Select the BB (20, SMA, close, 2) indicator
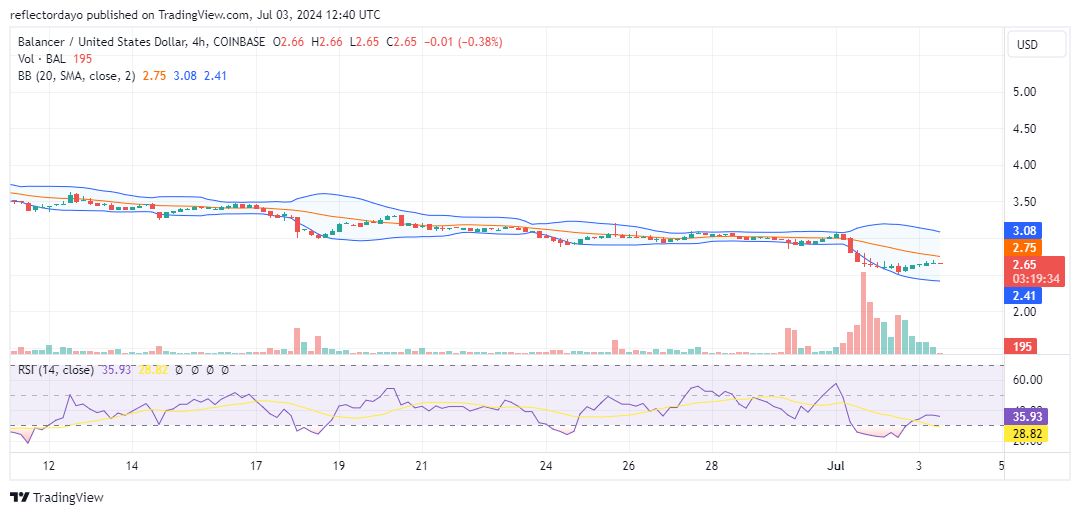This screenshot has width=1080, height=515. click(x=78, y=76)
